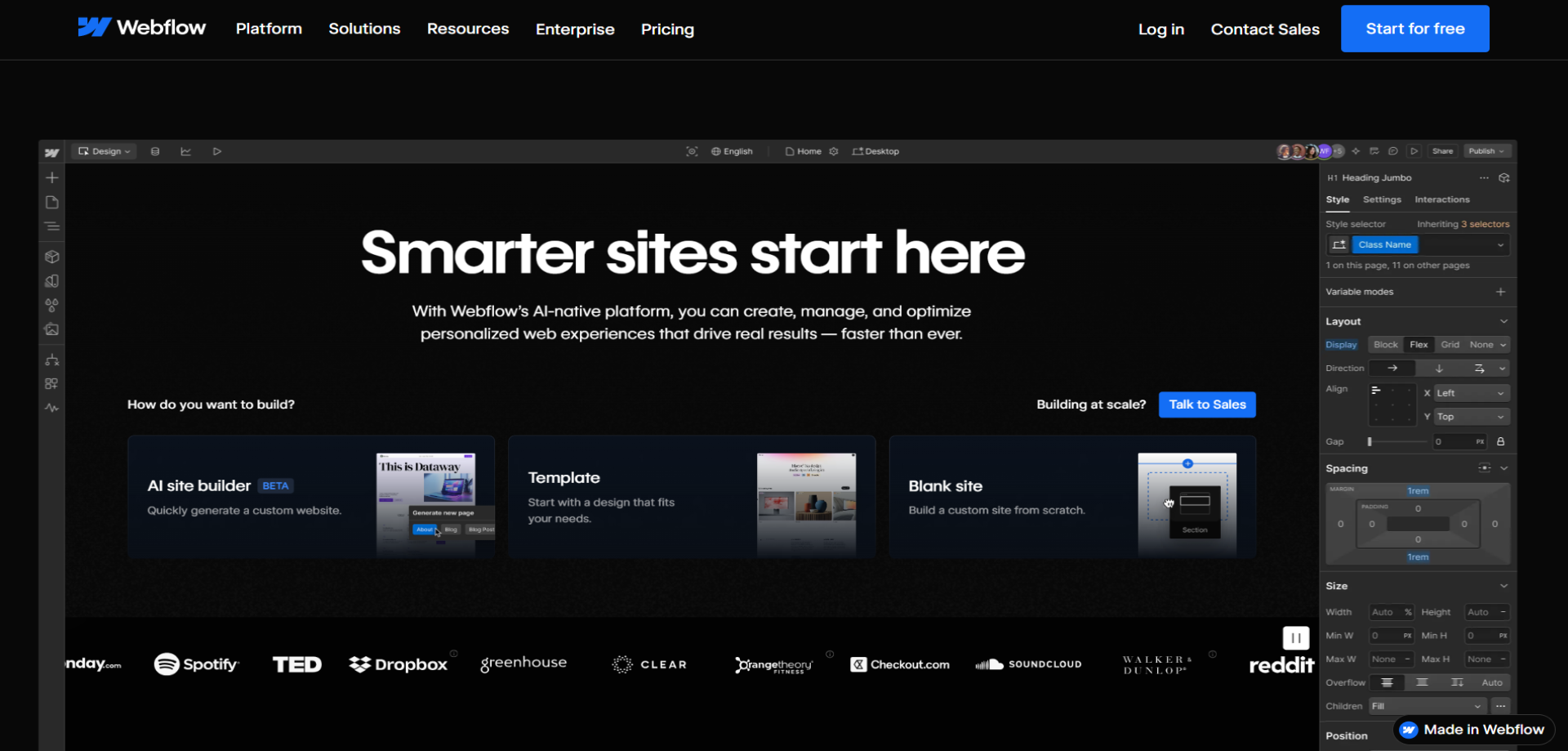Open the Children more options button
Image resolution: width=1568 pixels, height=751 pixels.
point(1500,706)
